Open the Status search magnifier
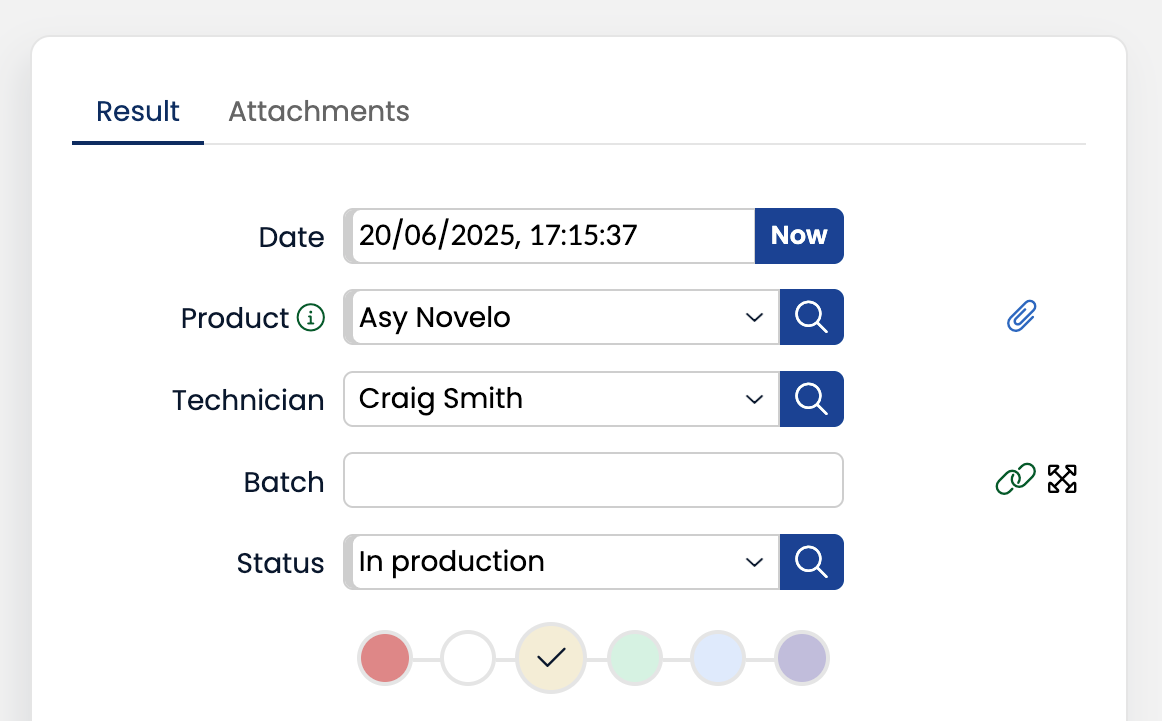1162x721 pixels. 811,562
